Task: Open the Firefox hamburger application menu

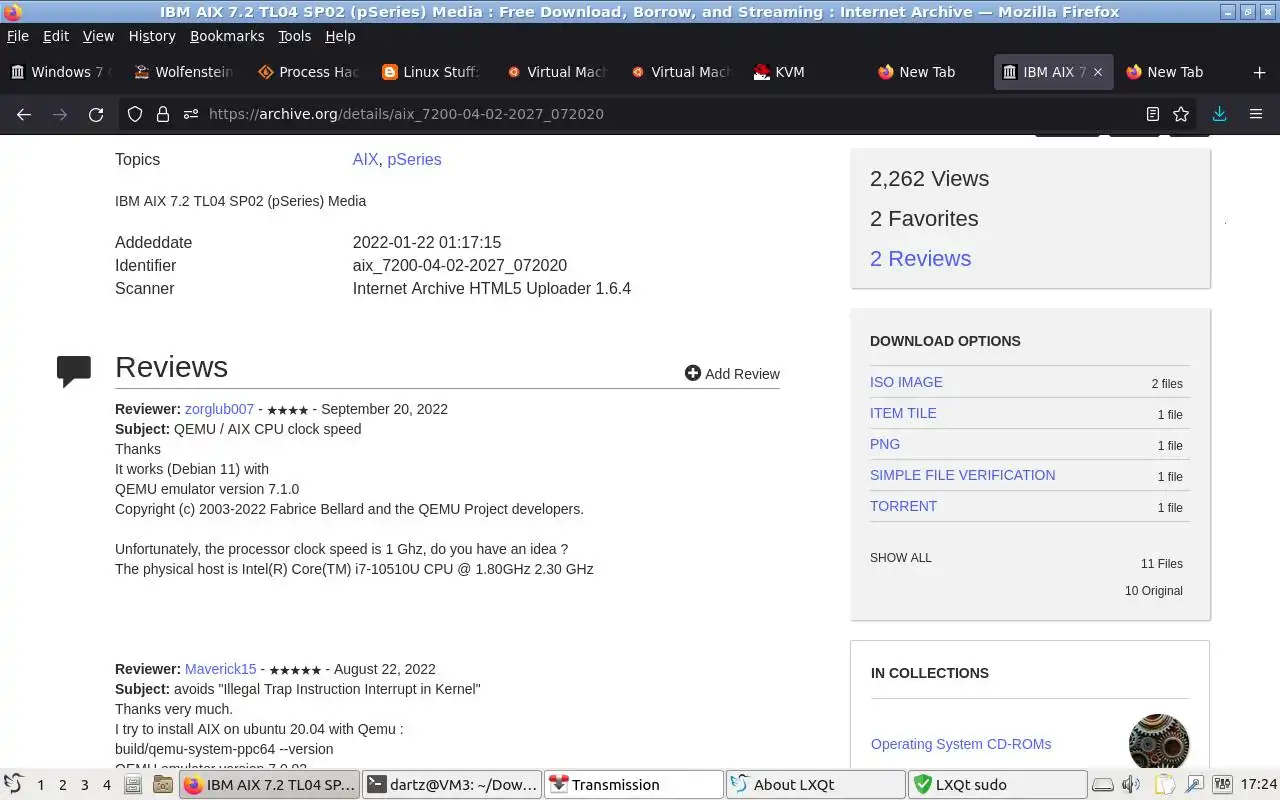Action: point(1256,114)
